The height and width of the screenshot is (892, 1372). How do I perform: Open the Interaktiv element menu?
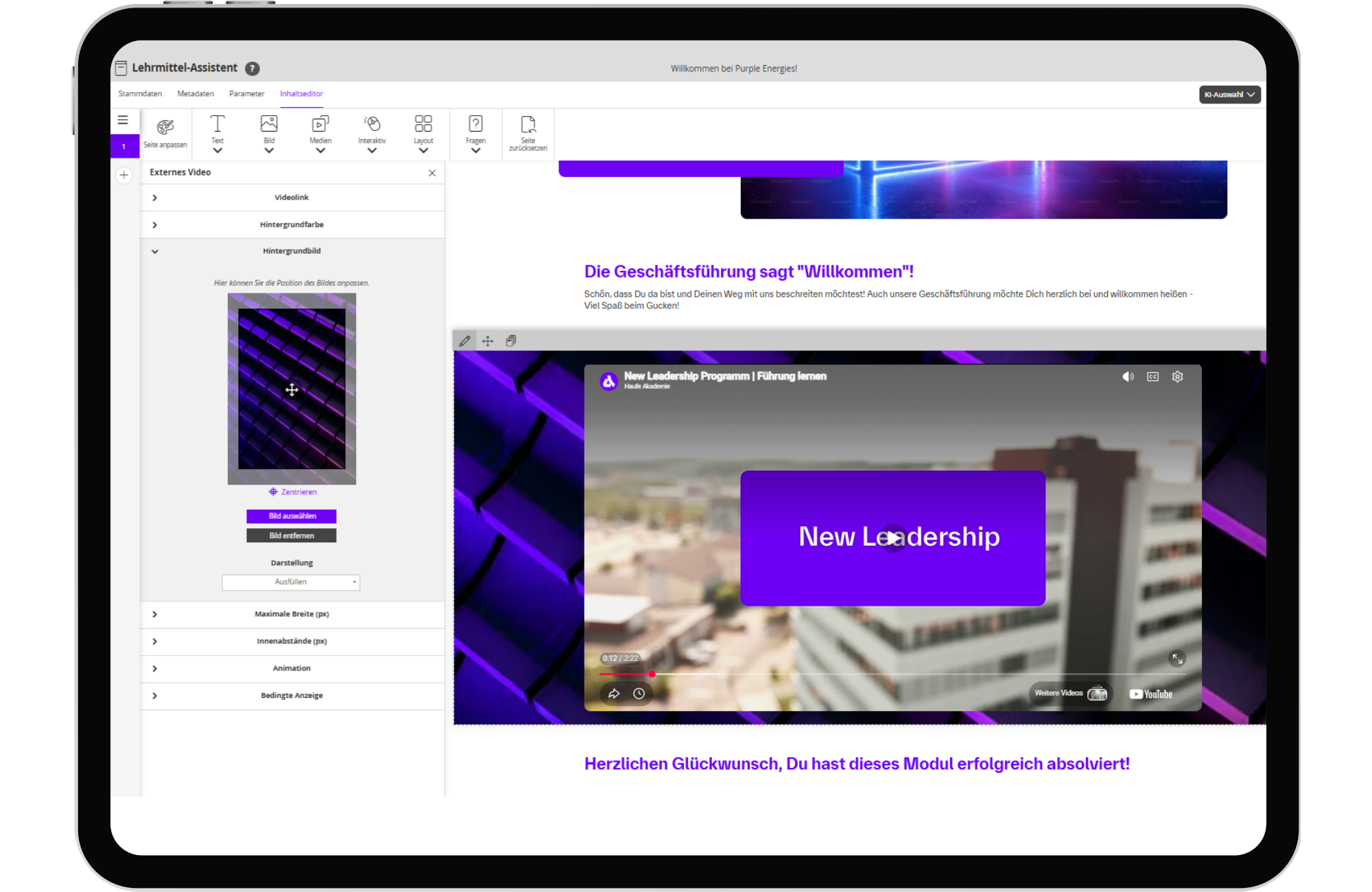[372, 133]
